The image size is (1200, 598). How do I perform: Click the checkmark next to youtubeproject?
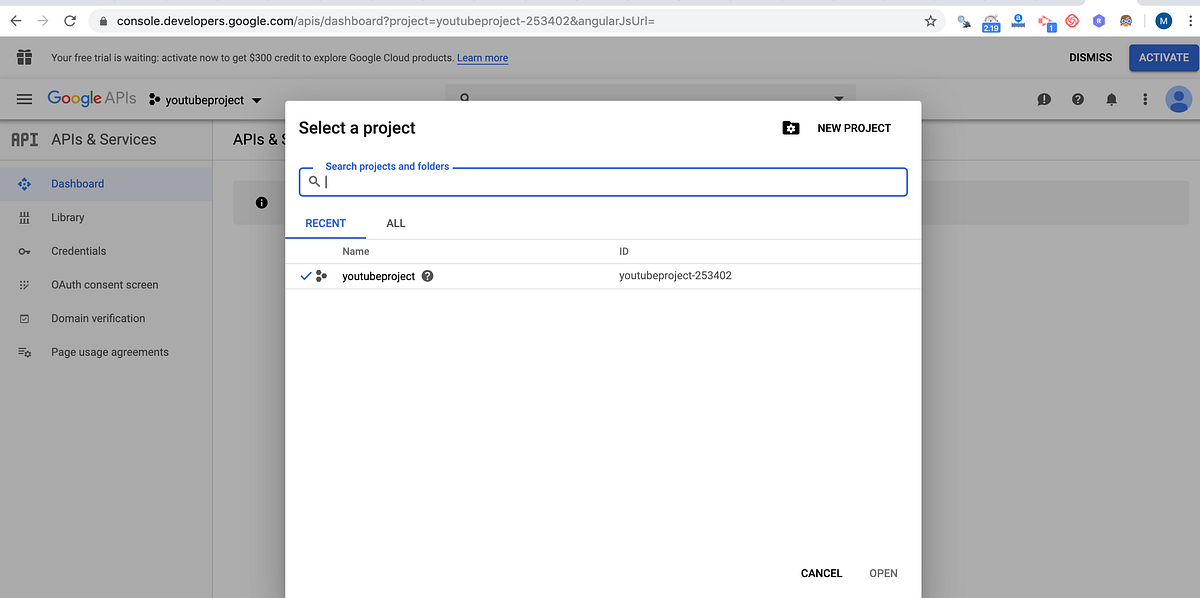coord(306,276)
